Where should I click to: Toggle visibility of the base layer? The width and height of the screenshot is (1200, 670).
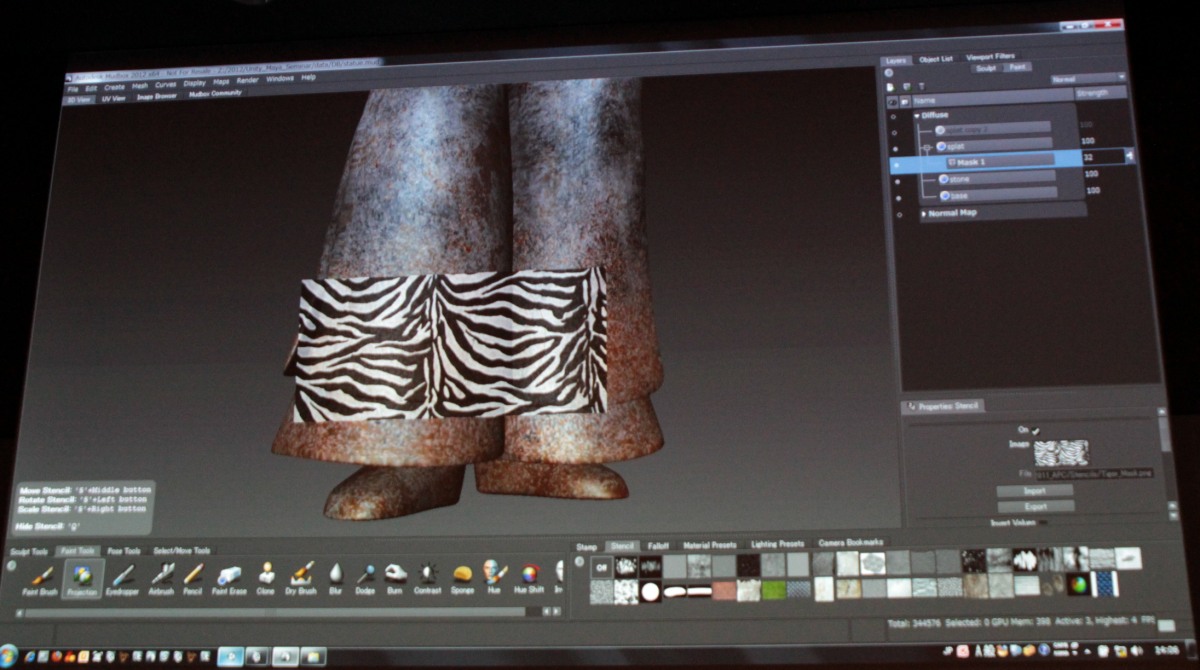898,197
